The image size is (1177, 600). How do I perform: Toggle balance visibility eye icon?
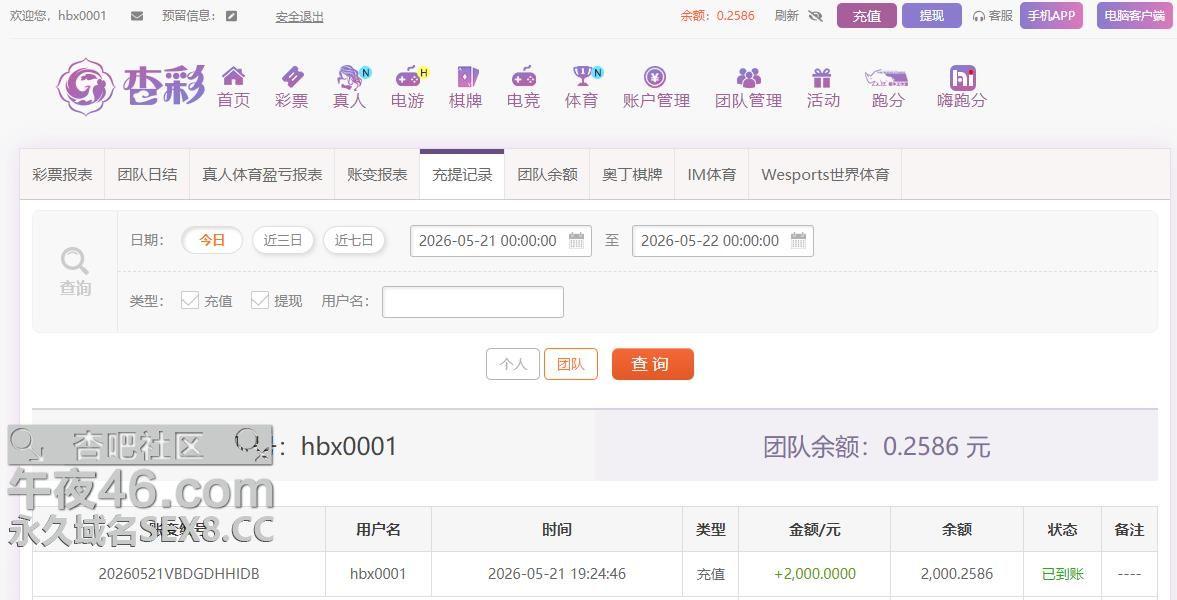coord(816,16)
